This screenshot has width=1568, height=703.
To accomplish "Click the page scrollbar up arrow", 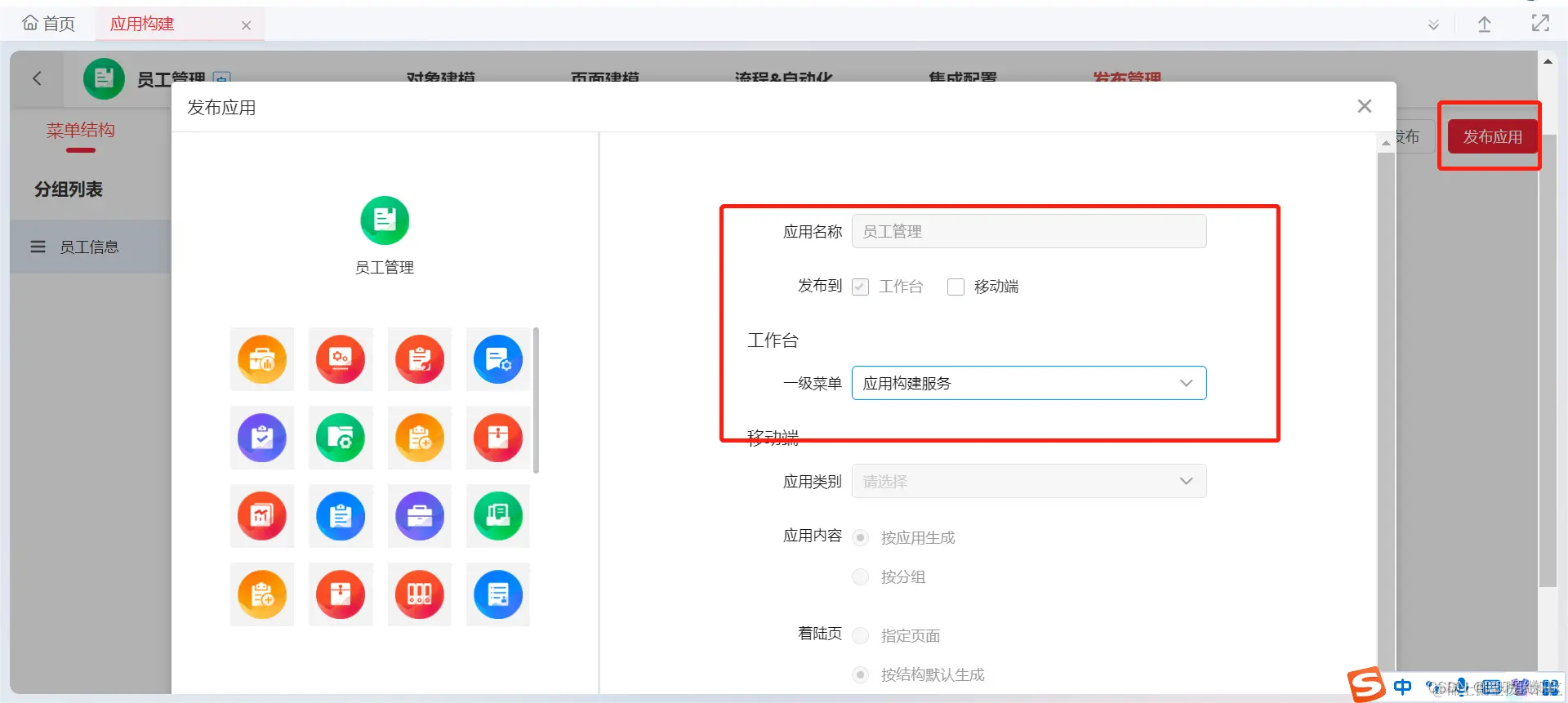I will click(1548, 61).
